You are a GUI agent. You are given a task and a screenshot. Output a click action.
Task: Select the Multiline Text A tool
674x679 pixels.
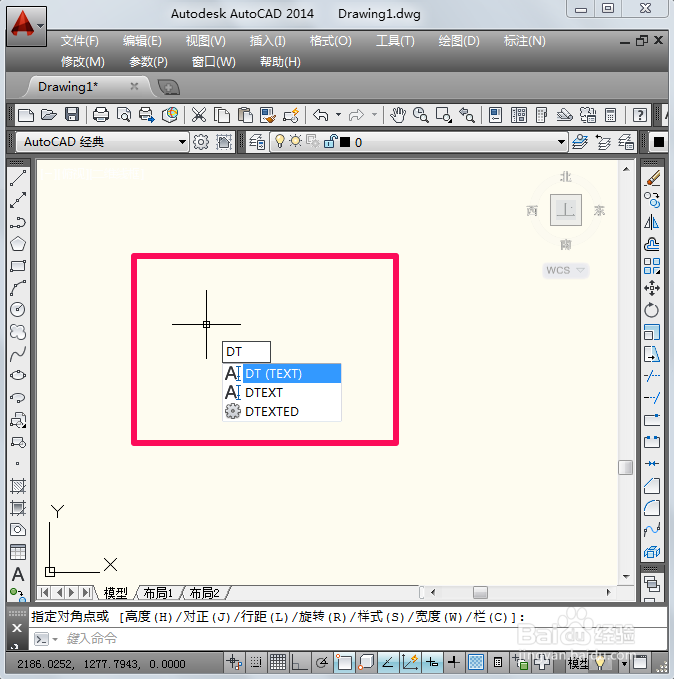[18, 574]
